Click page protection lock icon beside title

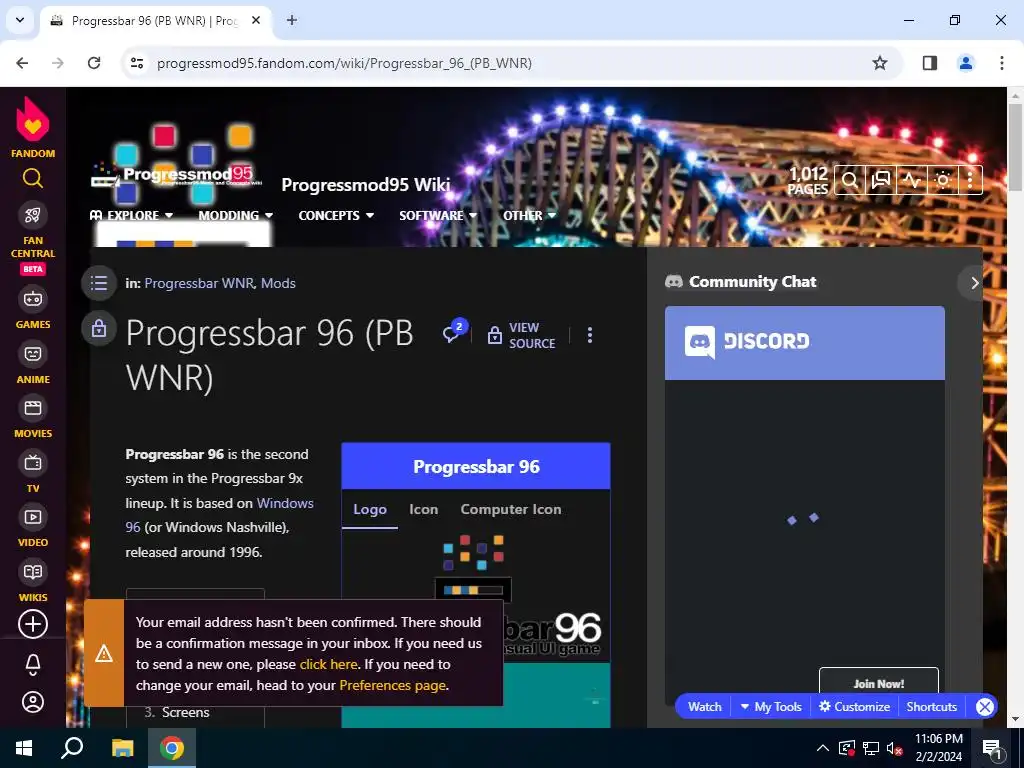point(99,328)
